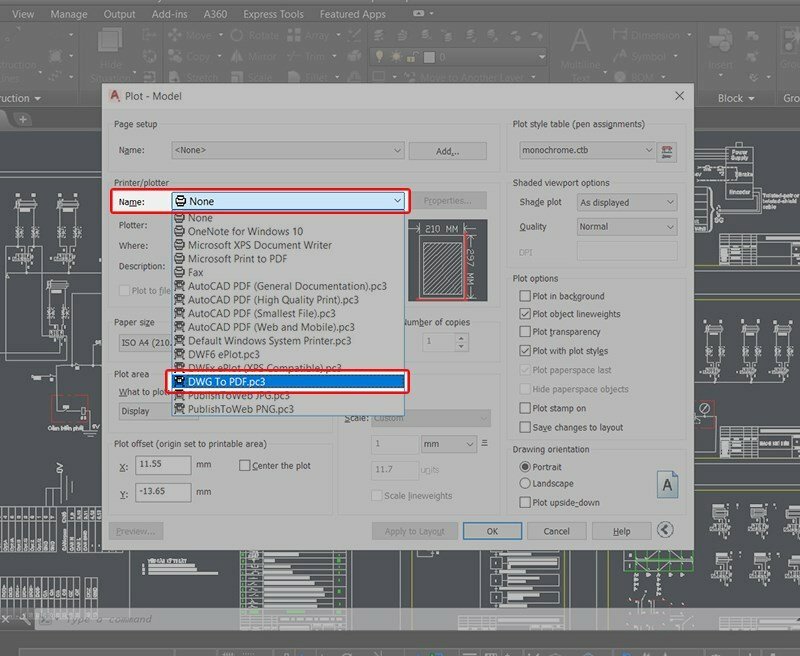
Task: Edit the X plot offset value
Action: 164,465
